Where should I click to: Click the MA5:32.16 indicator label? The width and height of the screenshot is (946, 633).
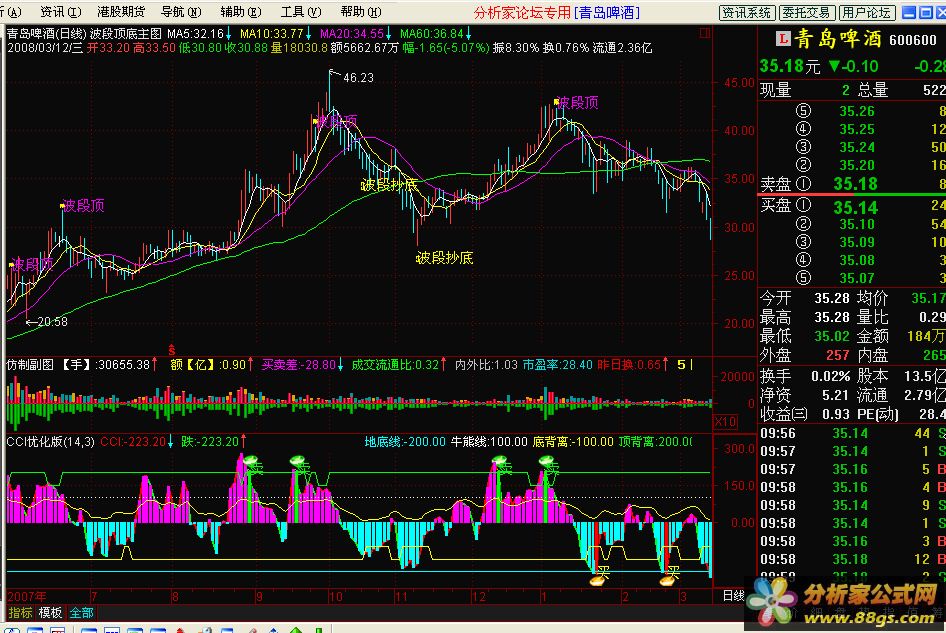point(195,34)
